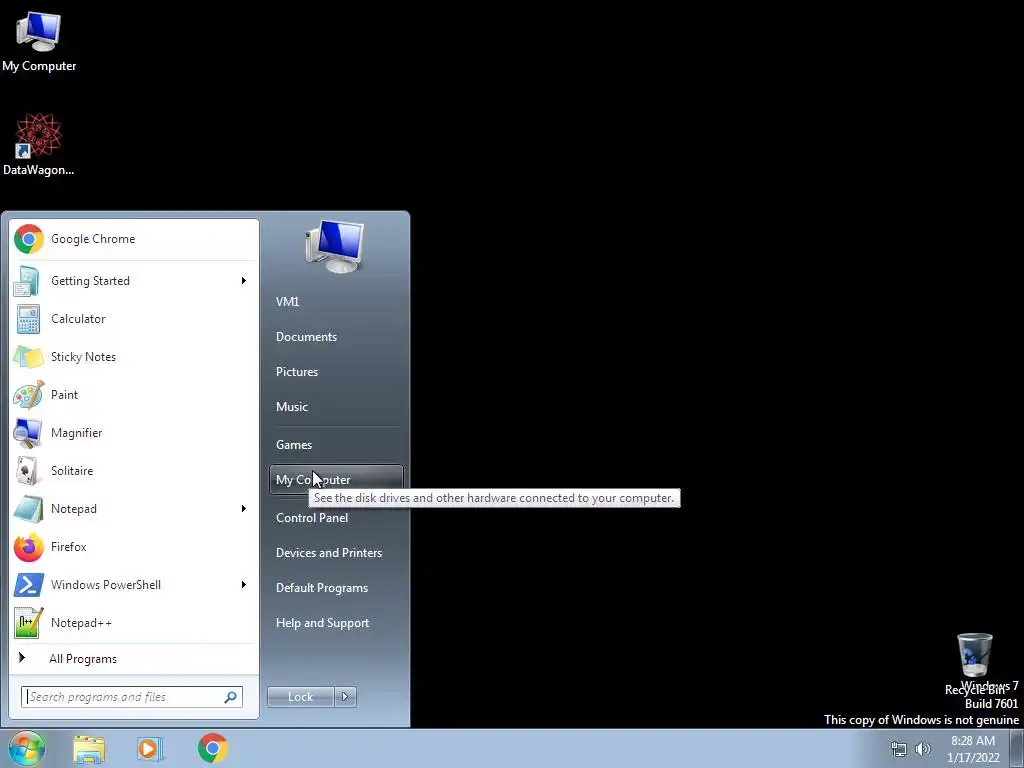Select the DataWagon desktop shortcut
The width and height of the screenshot is (1024, 768).
coord(39,144)
